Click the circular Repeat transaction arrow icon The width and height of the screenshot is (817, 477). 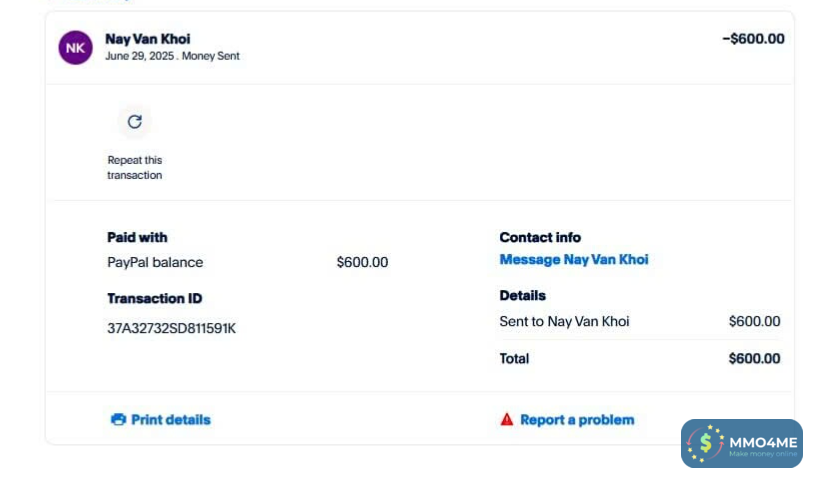(x=135, y=122)
